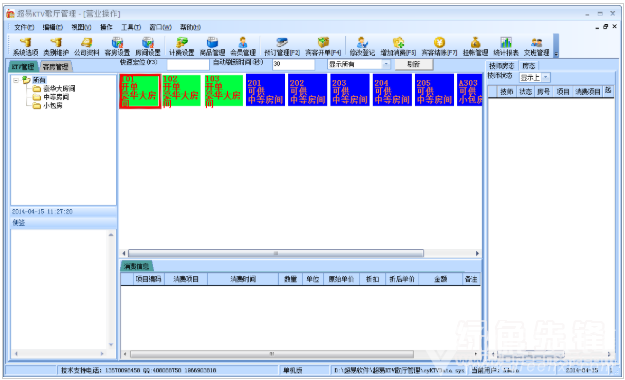Screen dimensions: 625x380
Task: Open the 工具 menu
Action: [x=131, y=27]
